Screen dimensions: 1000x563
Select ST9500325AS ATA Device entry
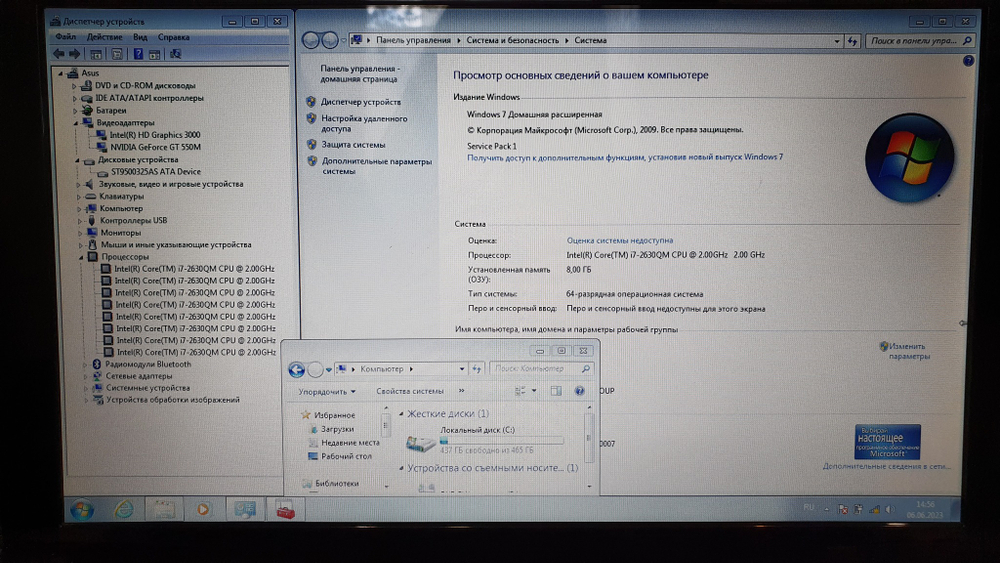(156, 172)
